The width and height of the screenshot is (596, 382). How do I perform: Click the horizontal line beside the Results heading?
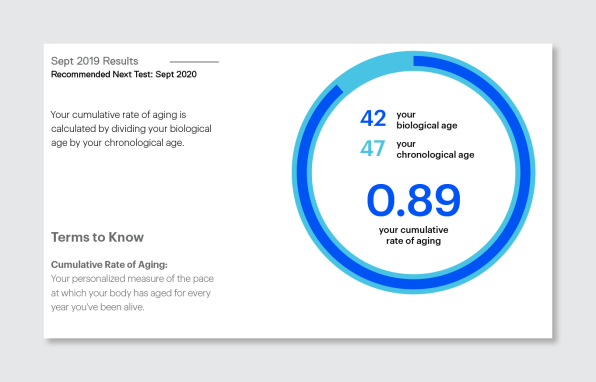coord(194,62)
